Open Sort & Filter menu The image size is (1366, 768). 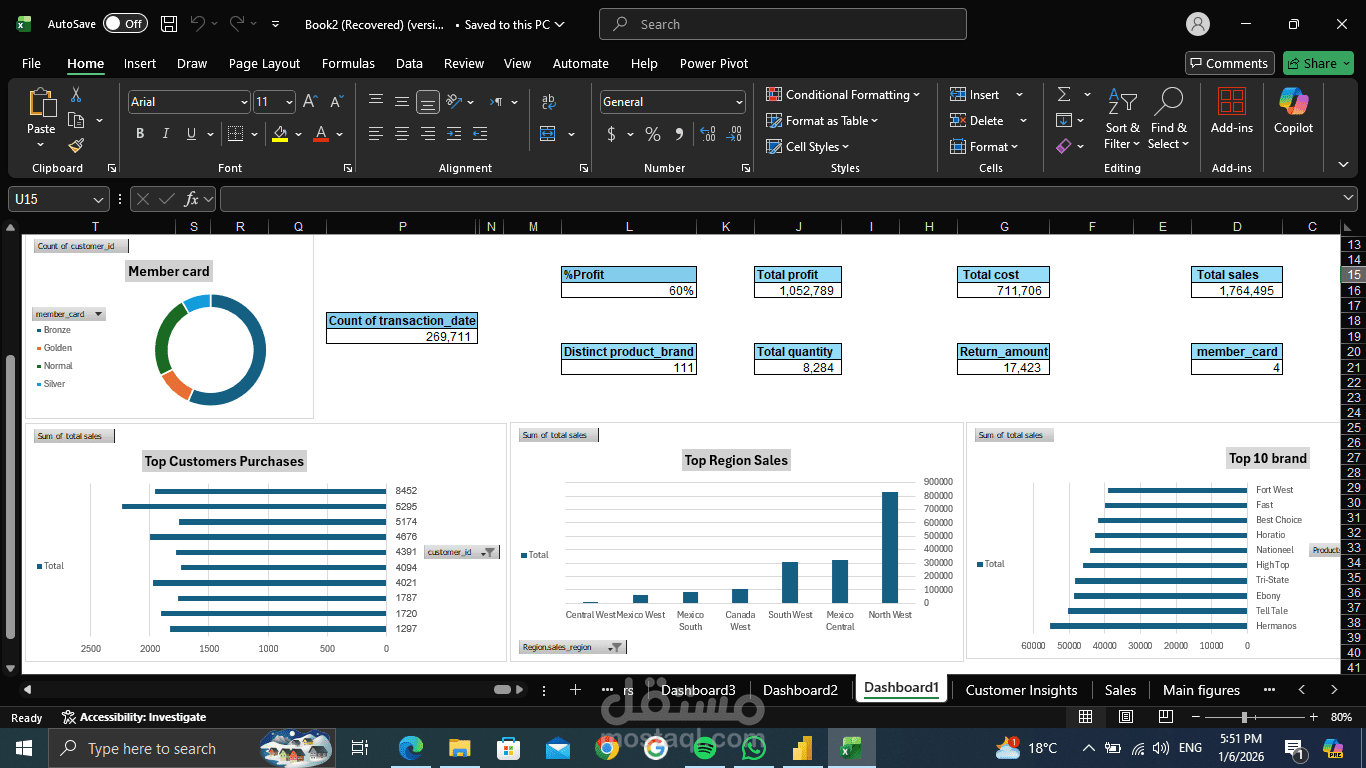[1122, 119]
